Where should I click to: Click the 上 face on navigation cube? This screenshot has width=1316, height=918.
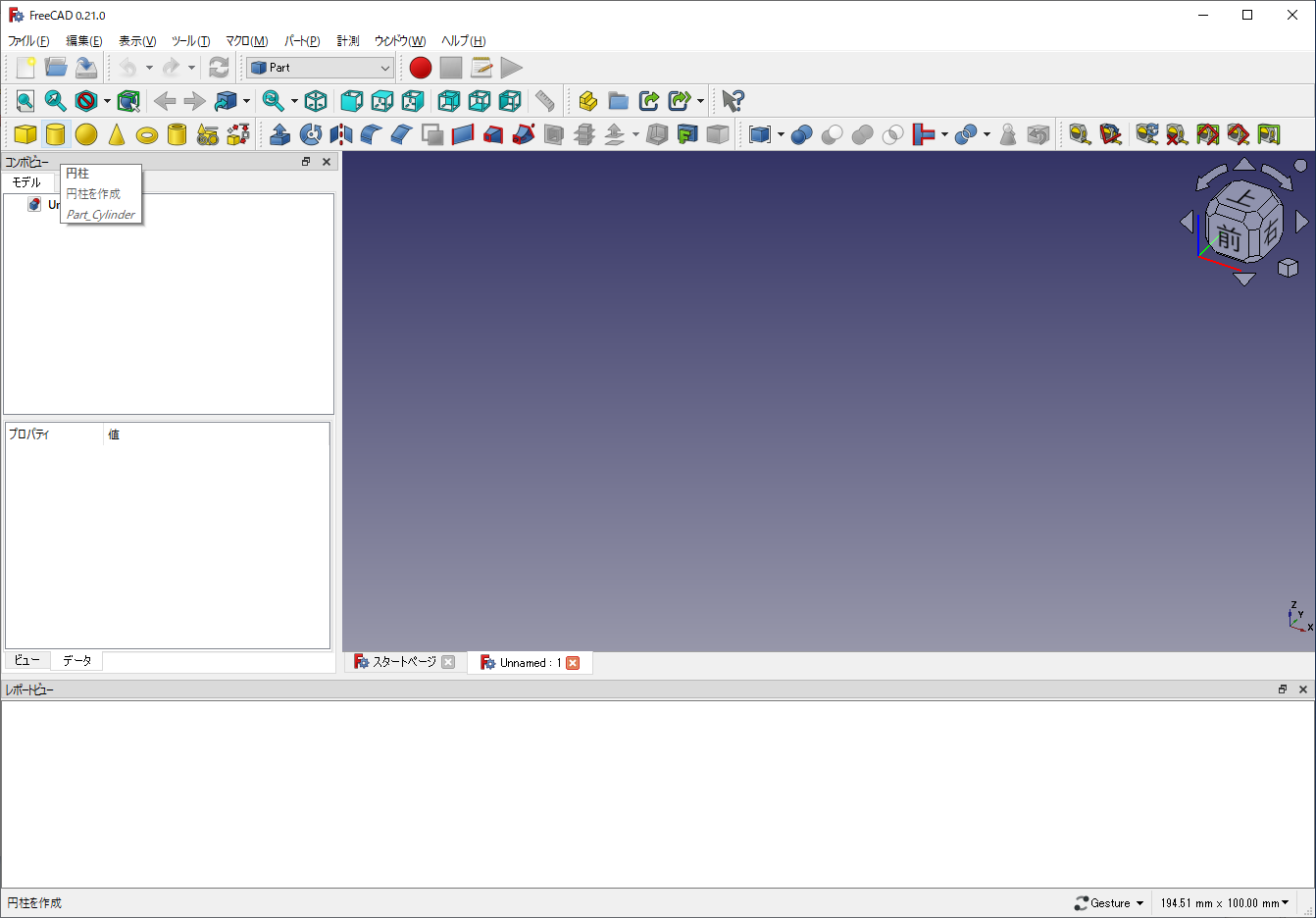pyautogui.click(x=1243, y=198)
